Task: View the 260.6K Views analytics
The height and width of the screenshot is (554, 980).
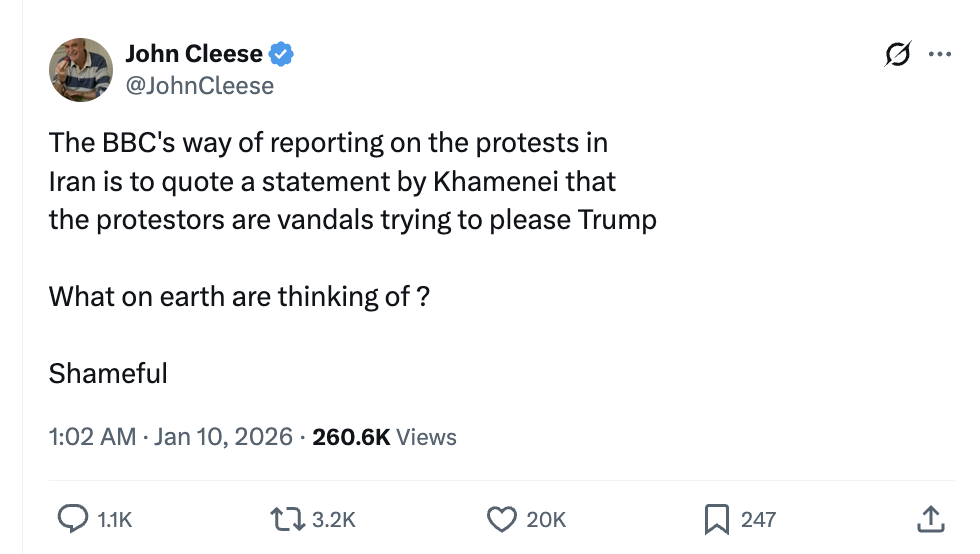Action: click(384, 437)
